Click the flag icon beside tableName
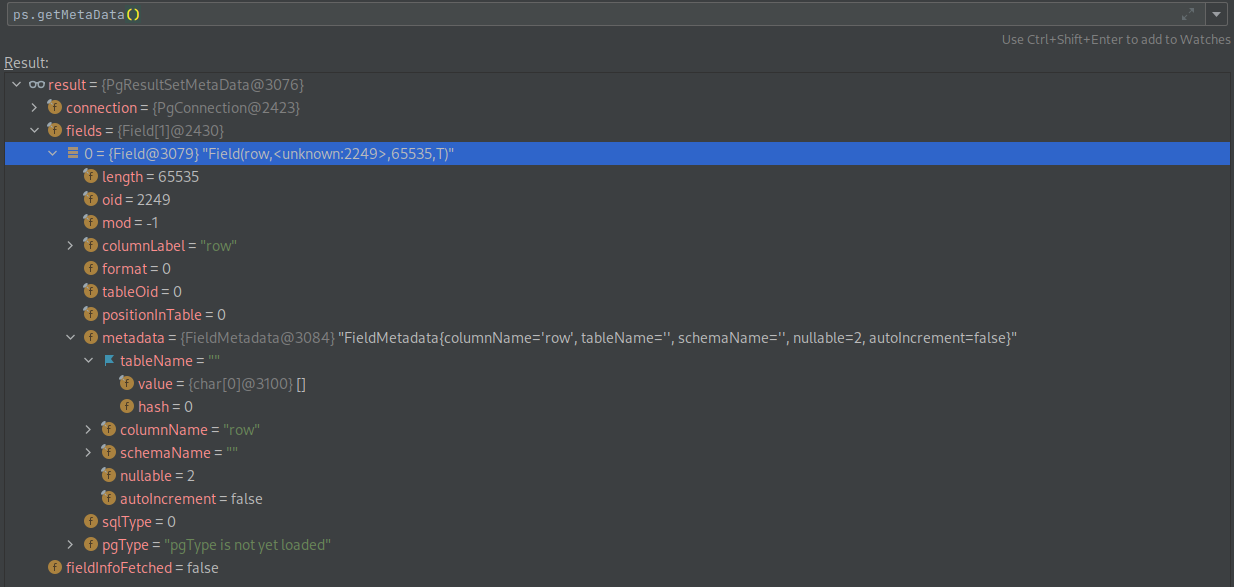Image resolution: width=1234 pixels, height=587 pixels. click(x=109, y=361)
